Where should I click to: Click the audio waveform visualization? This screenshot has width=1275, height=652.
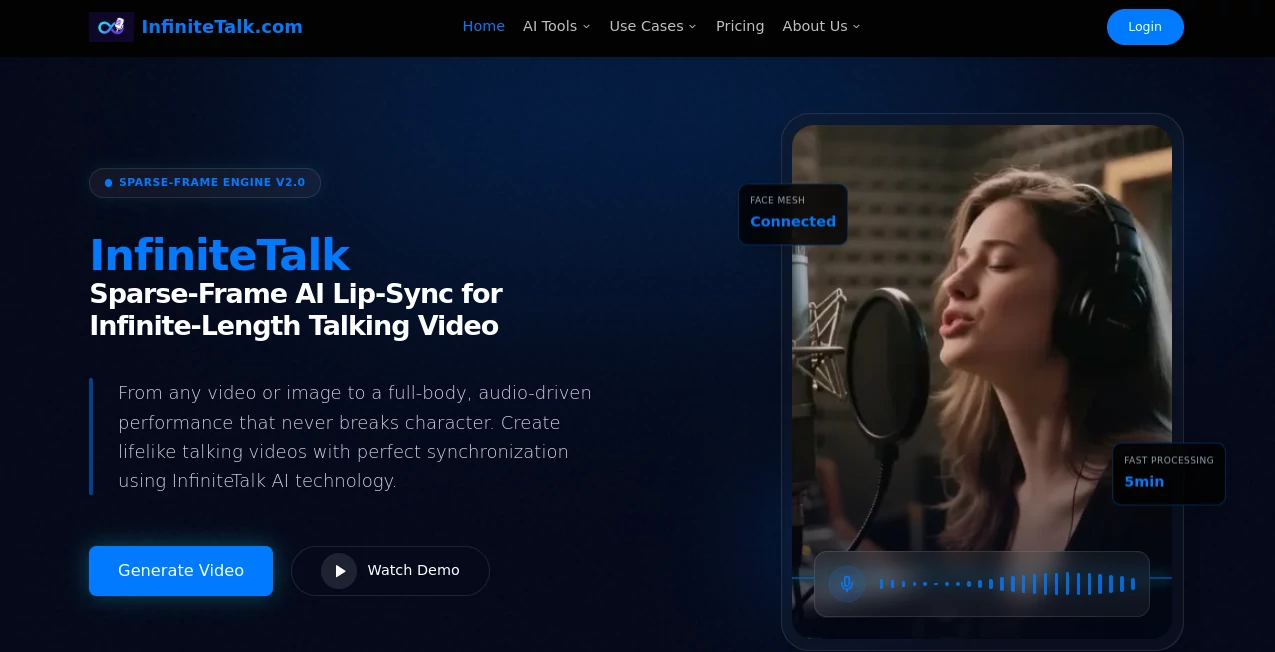[1006, 583]
